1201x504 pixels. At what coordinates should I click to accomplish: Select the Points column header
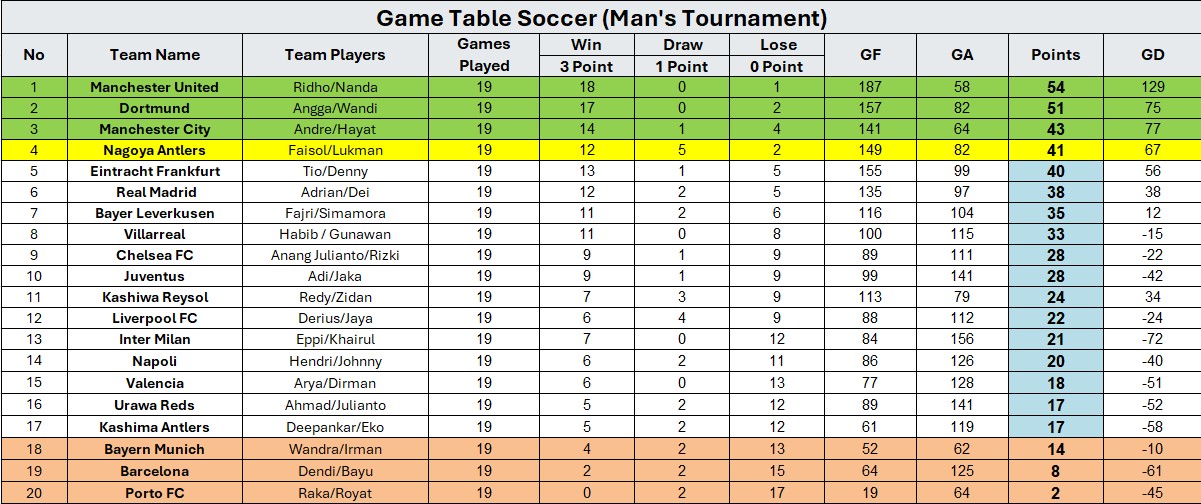pyautogui.click(x=1056, y=55)
